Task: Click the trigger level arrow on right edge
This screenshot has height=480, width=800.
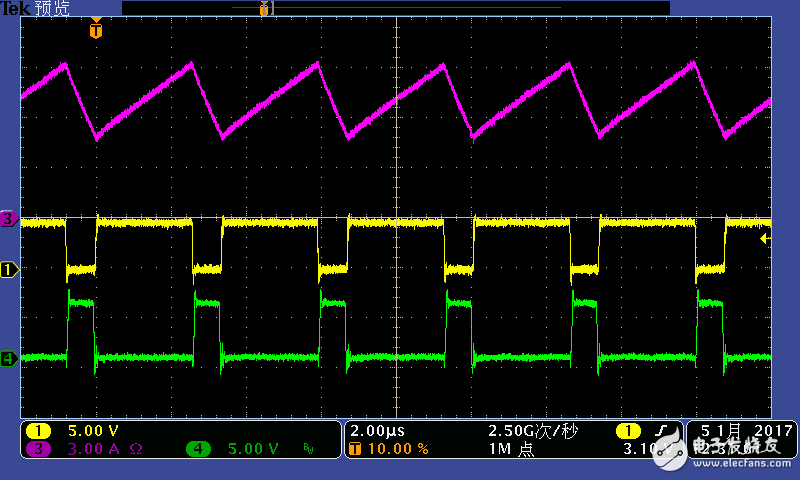Action: (x=765, y=238)
